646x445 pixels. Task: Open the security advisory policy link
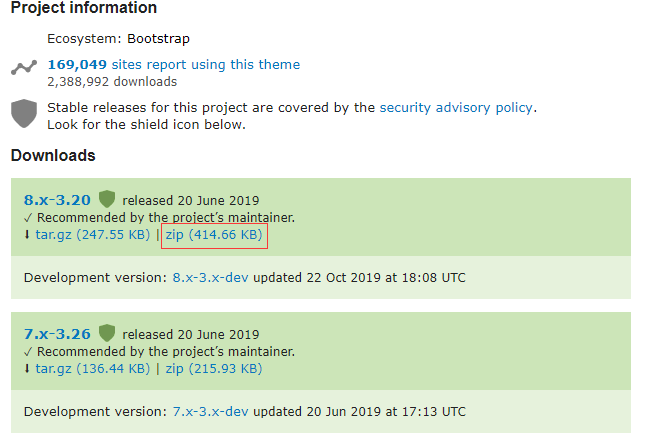coord(457,107)
